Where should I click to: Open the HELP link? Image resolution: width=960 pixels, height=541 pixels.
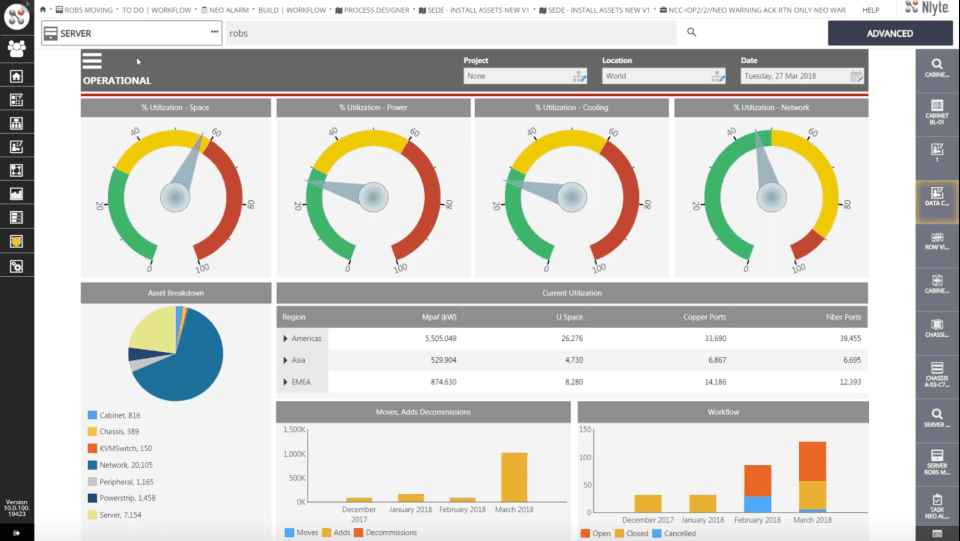pos(871,10)
